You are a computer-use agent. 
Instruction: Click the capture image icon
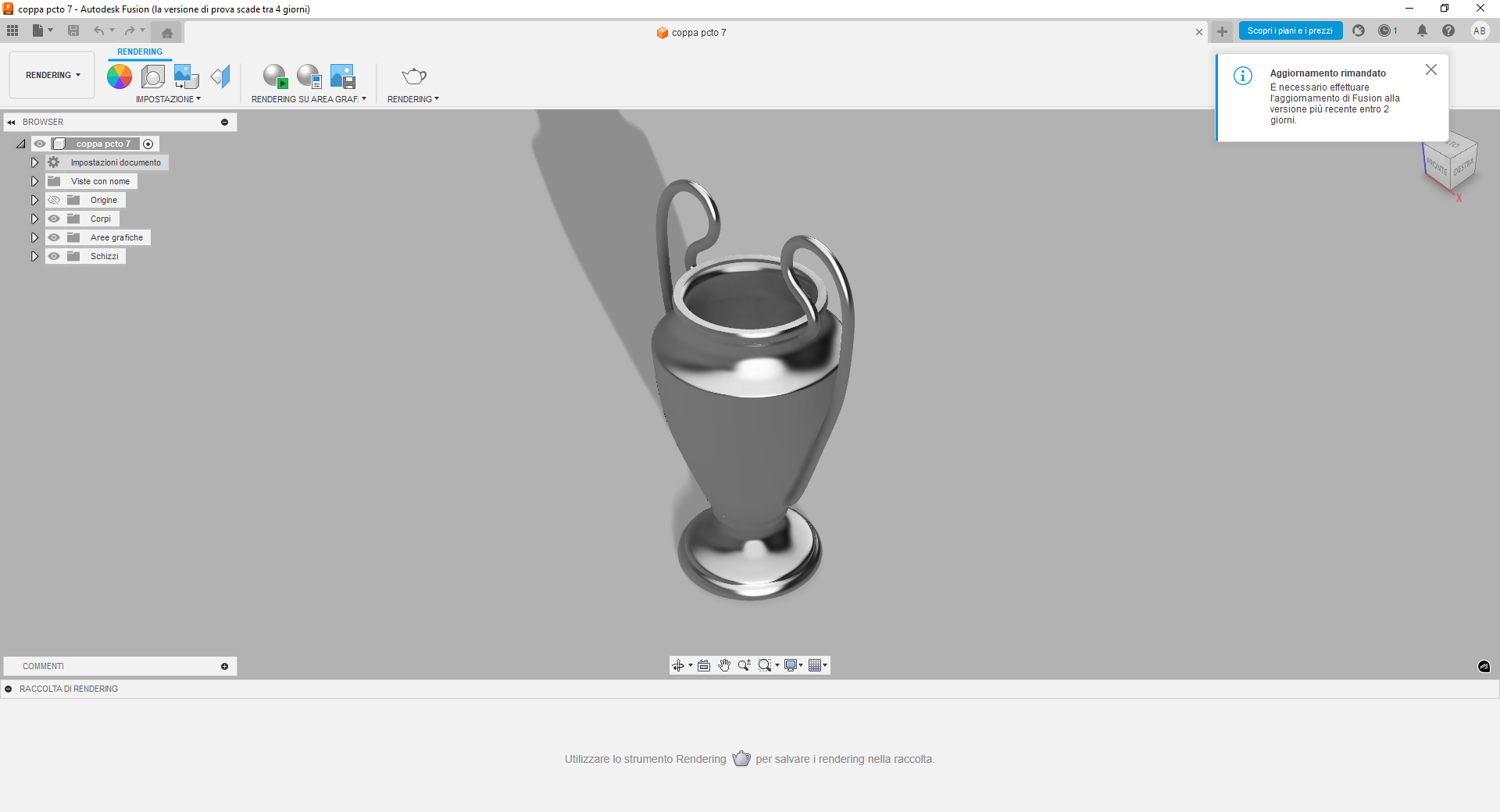tap(341, 76)
